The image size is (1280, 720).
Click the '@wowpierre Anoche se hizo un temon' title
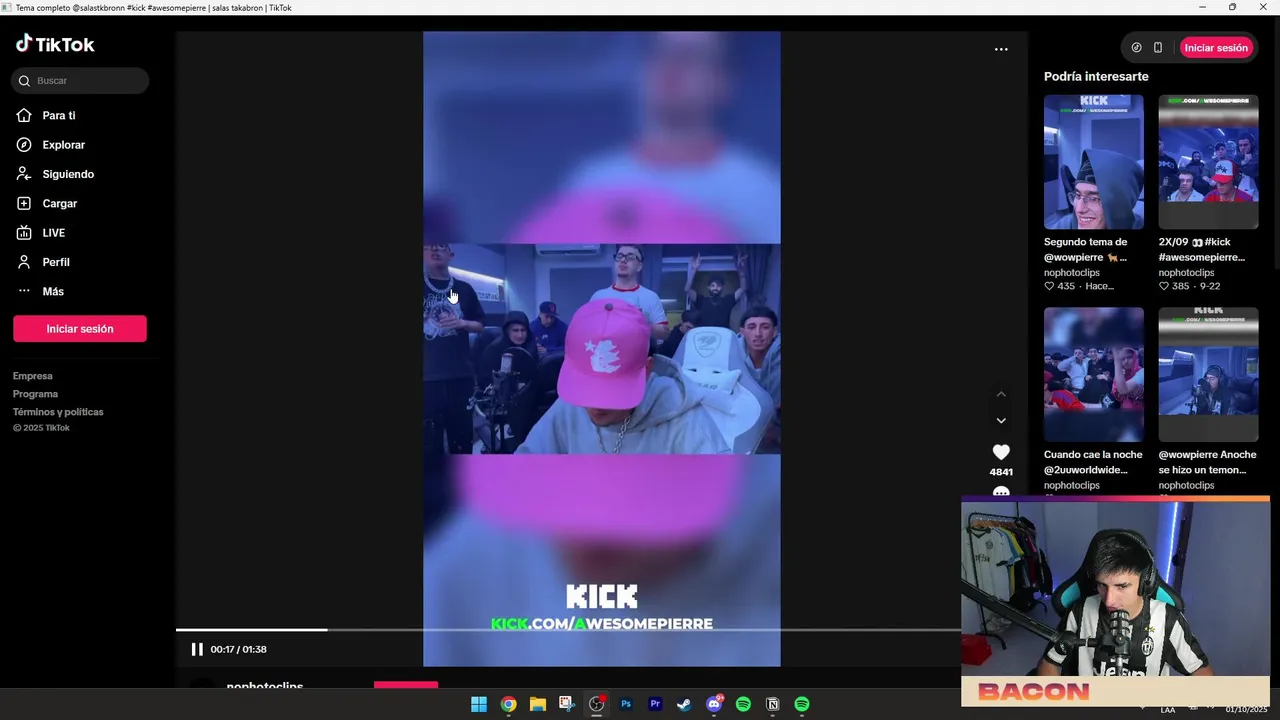pyautogui.click(x=1207, y=462)
